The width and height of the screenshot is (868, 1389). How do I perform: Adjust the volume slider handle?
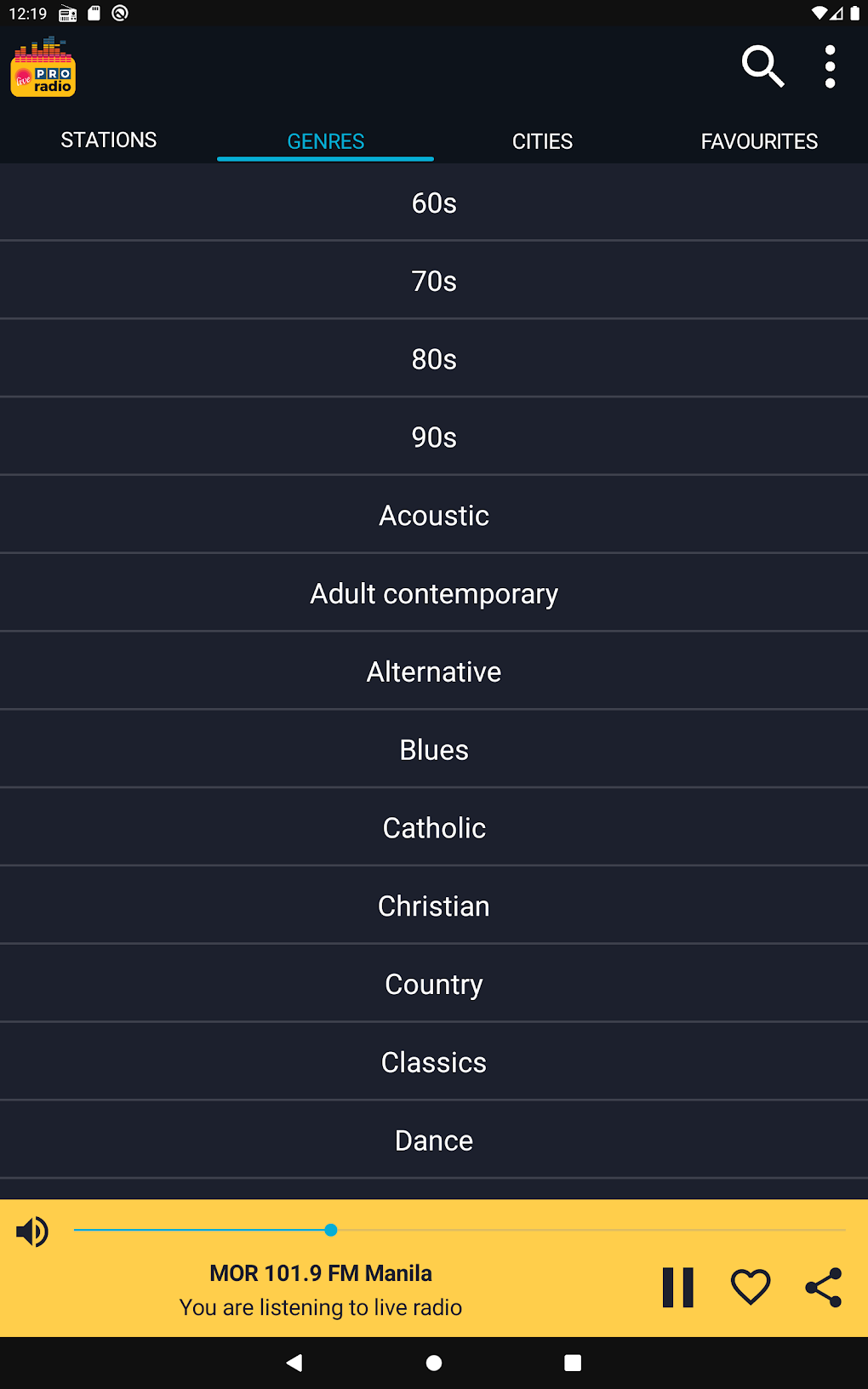pyautogui.click(x=331, y=1230)
